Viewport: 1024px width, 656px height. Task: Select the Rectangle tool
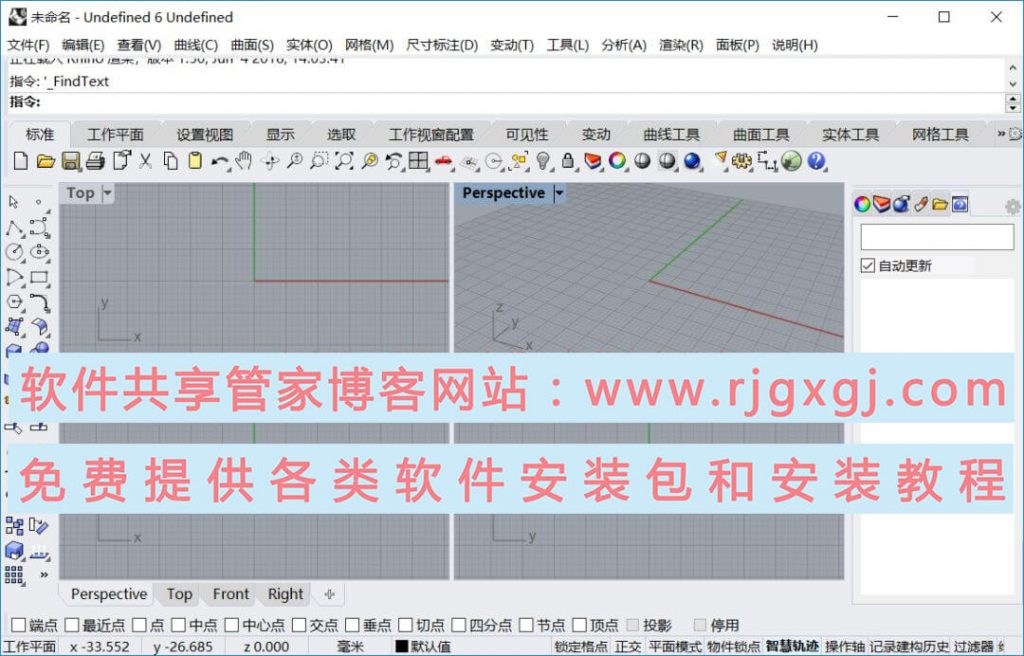(x=39, y=277)
